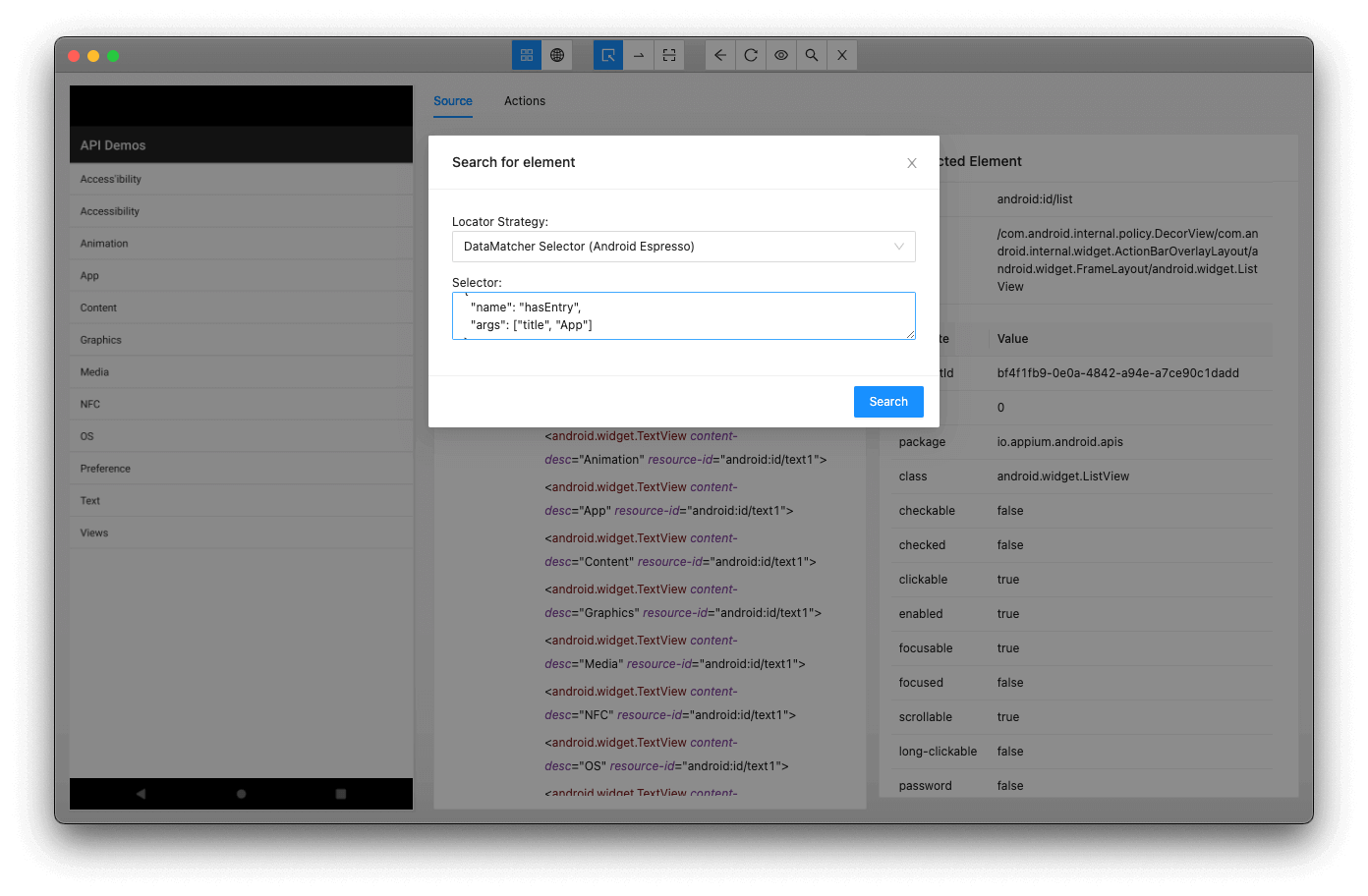
Task: Select the scrollable true attribute row
Action: (x=1081, y=716)
